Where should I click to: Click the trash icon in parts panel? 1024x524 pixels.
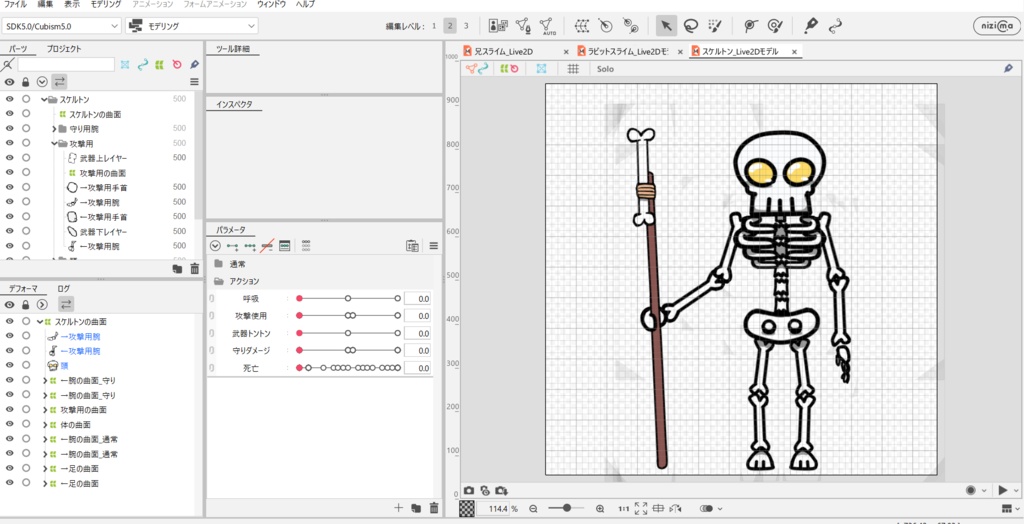(x=194, y=268)
